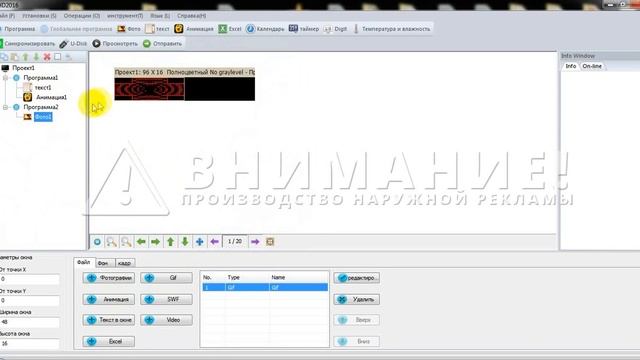Click the Календарь clock icon
The image size is (640, 360).
(x=250, y=29)
